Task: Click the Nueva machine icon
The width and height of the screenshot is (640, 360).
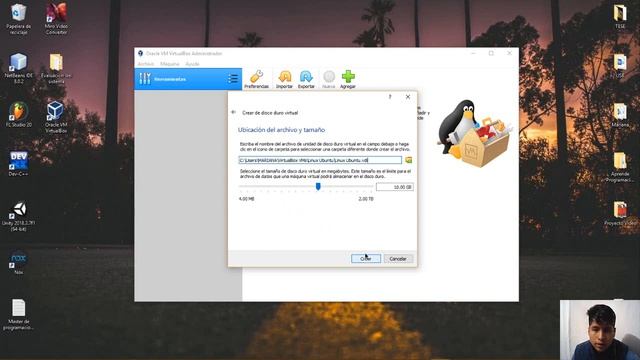Action: [329, 79]
